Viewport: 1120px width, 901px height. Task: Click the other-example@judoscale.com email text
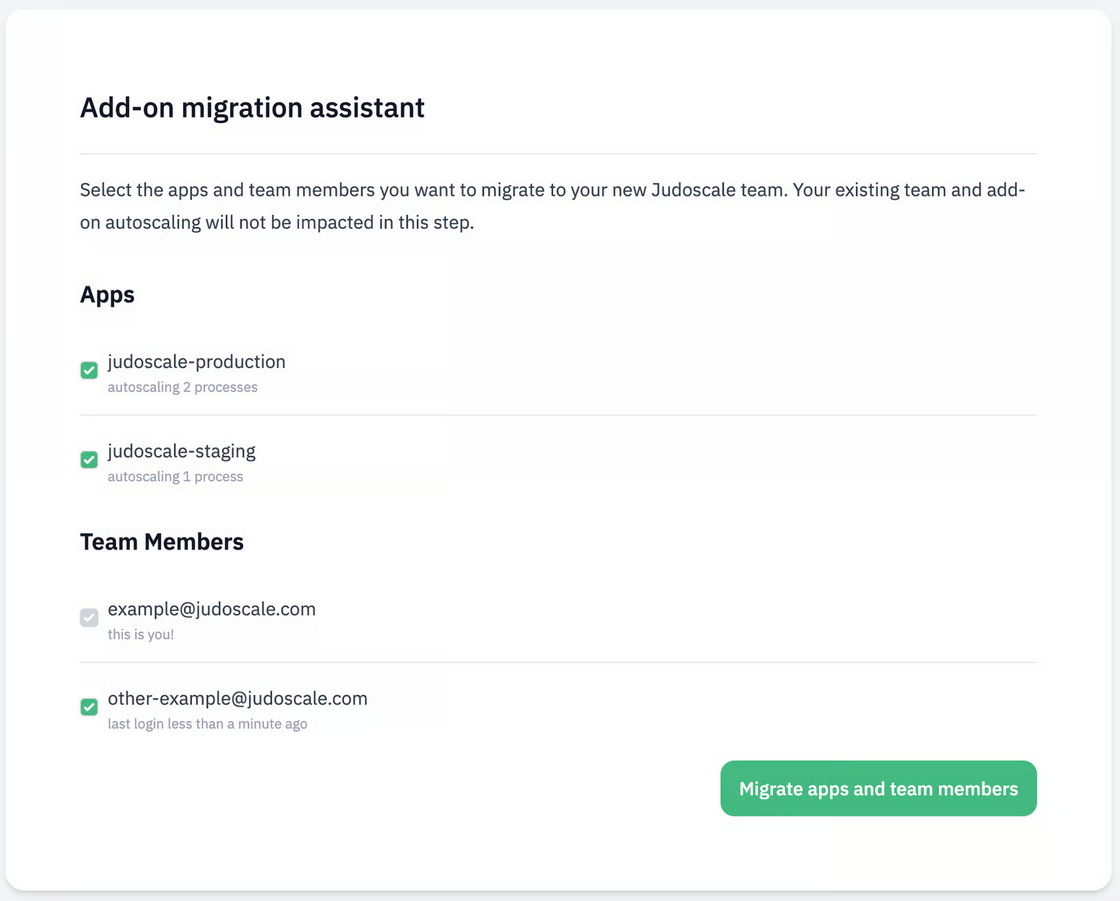pos(237,698)
